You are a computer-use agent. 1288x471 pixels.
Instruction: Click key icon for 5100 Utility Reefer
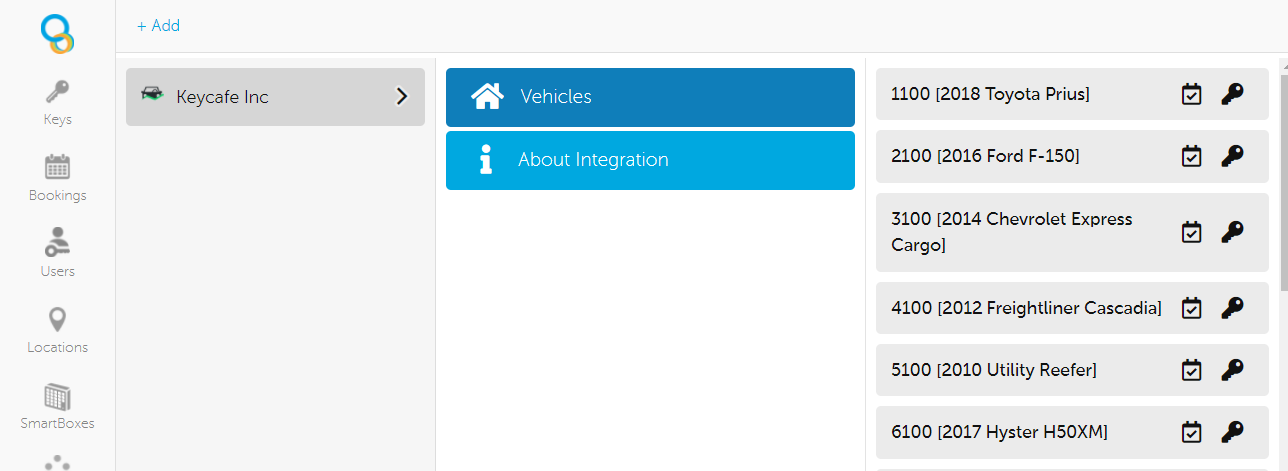click(1232, 370)
